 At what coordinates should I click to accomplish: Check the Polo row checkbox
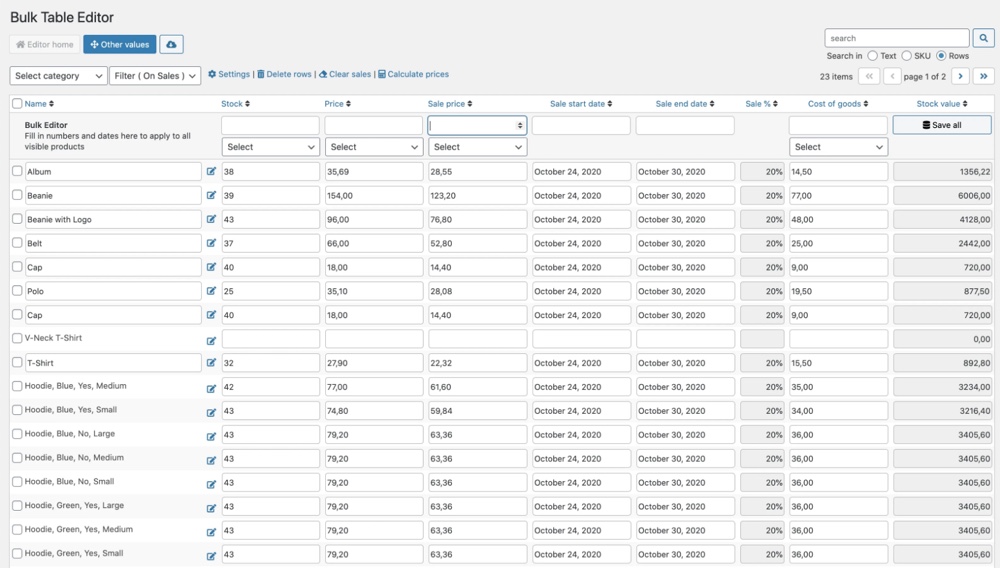[x=17, y=290]
